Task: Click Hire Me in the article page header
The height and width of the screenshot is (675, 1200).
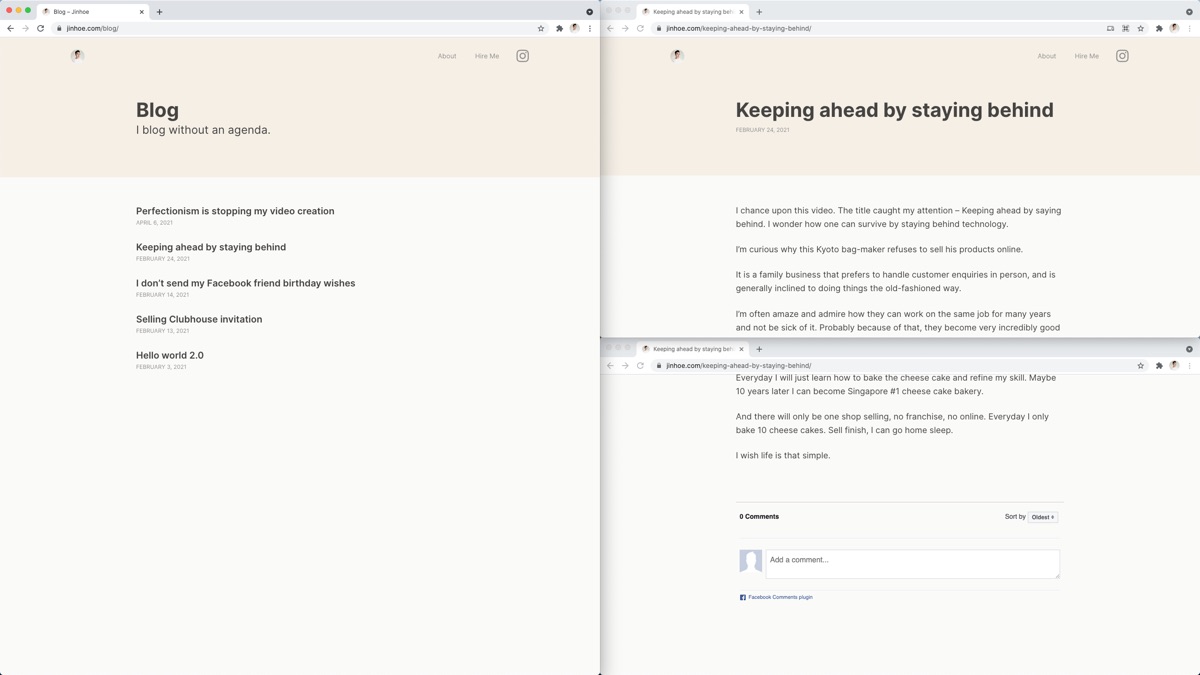Action: pyautogui.click(x=1086, y=56)
